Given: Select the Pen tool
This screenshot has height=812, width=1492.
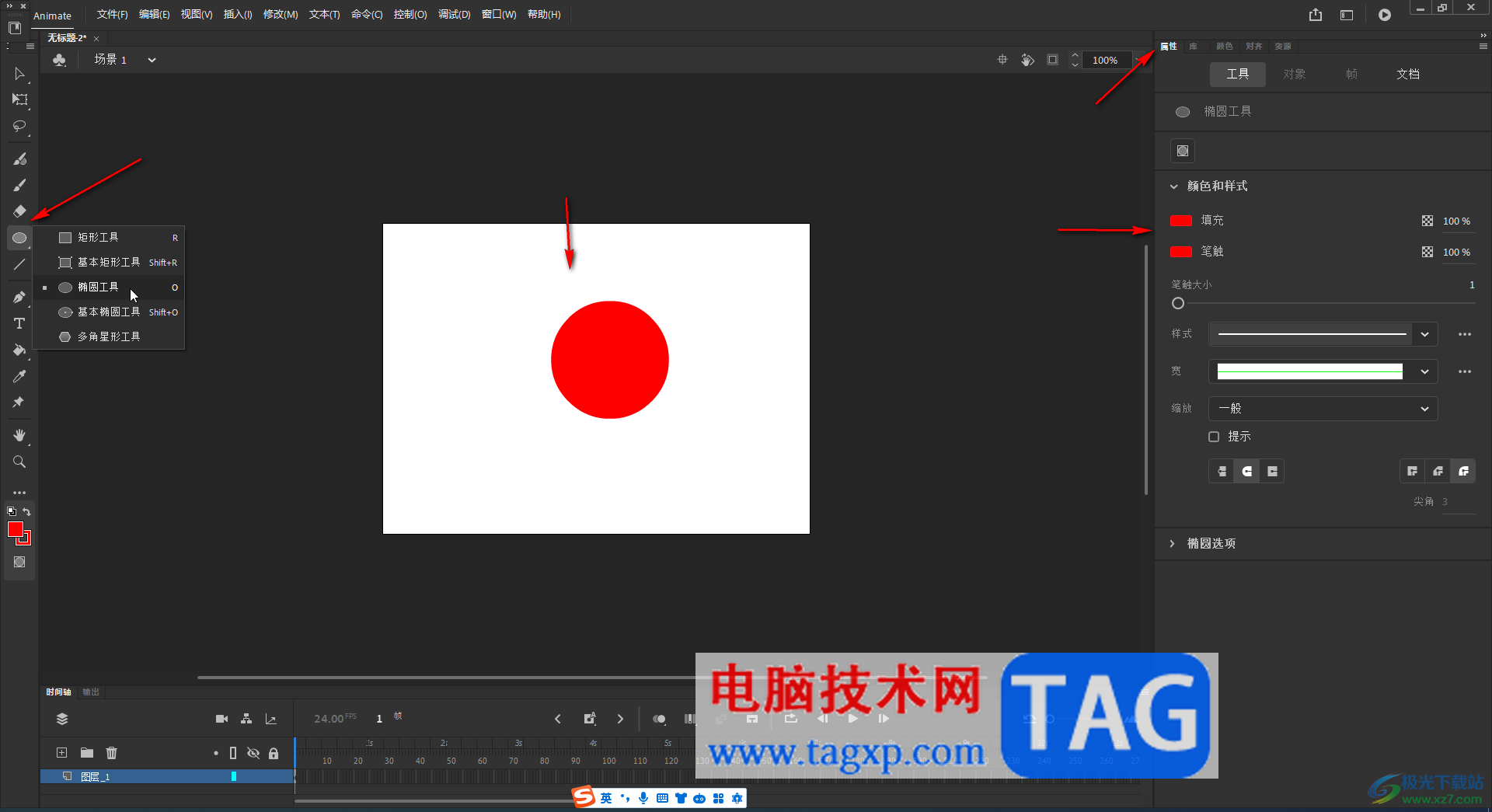Looking at the screenshot, I should (x=19, y=297).
